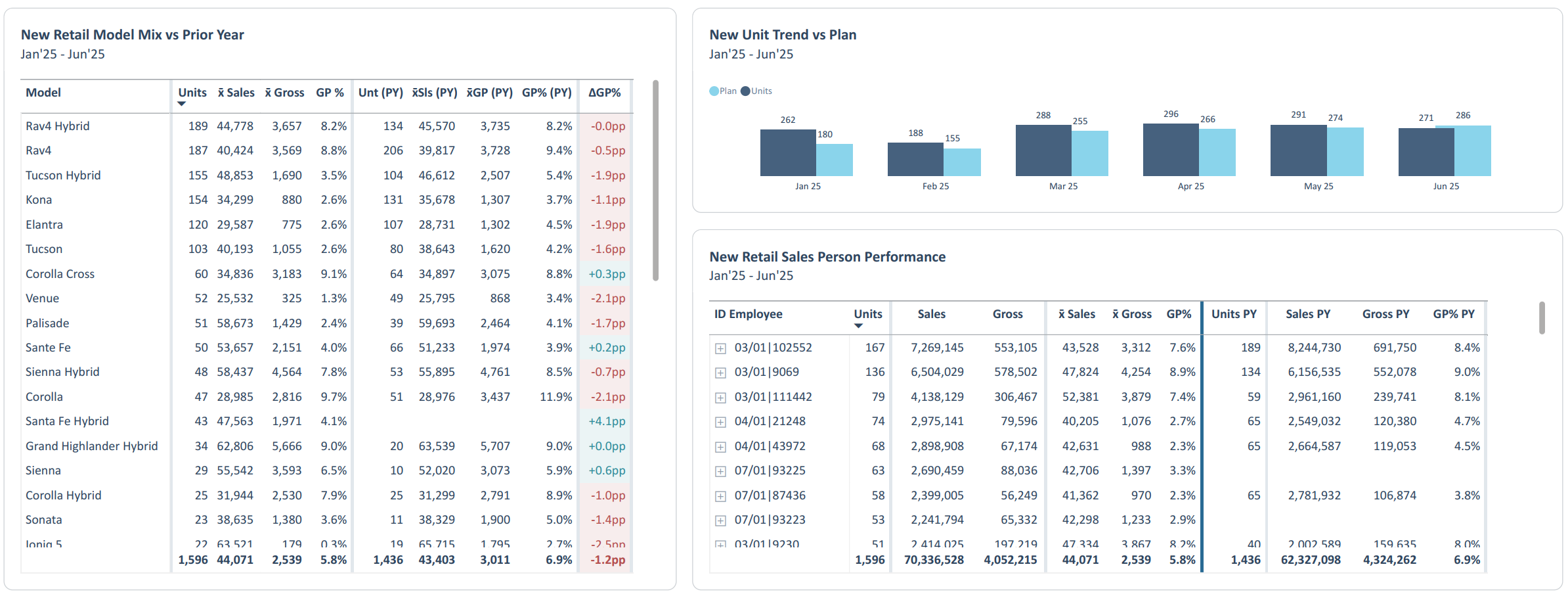The width and height of the screenshot is (1568, 596).
Task: Click plus icon beside 07/01|93225
Action: pyautogui.click(x=720, y=472)
